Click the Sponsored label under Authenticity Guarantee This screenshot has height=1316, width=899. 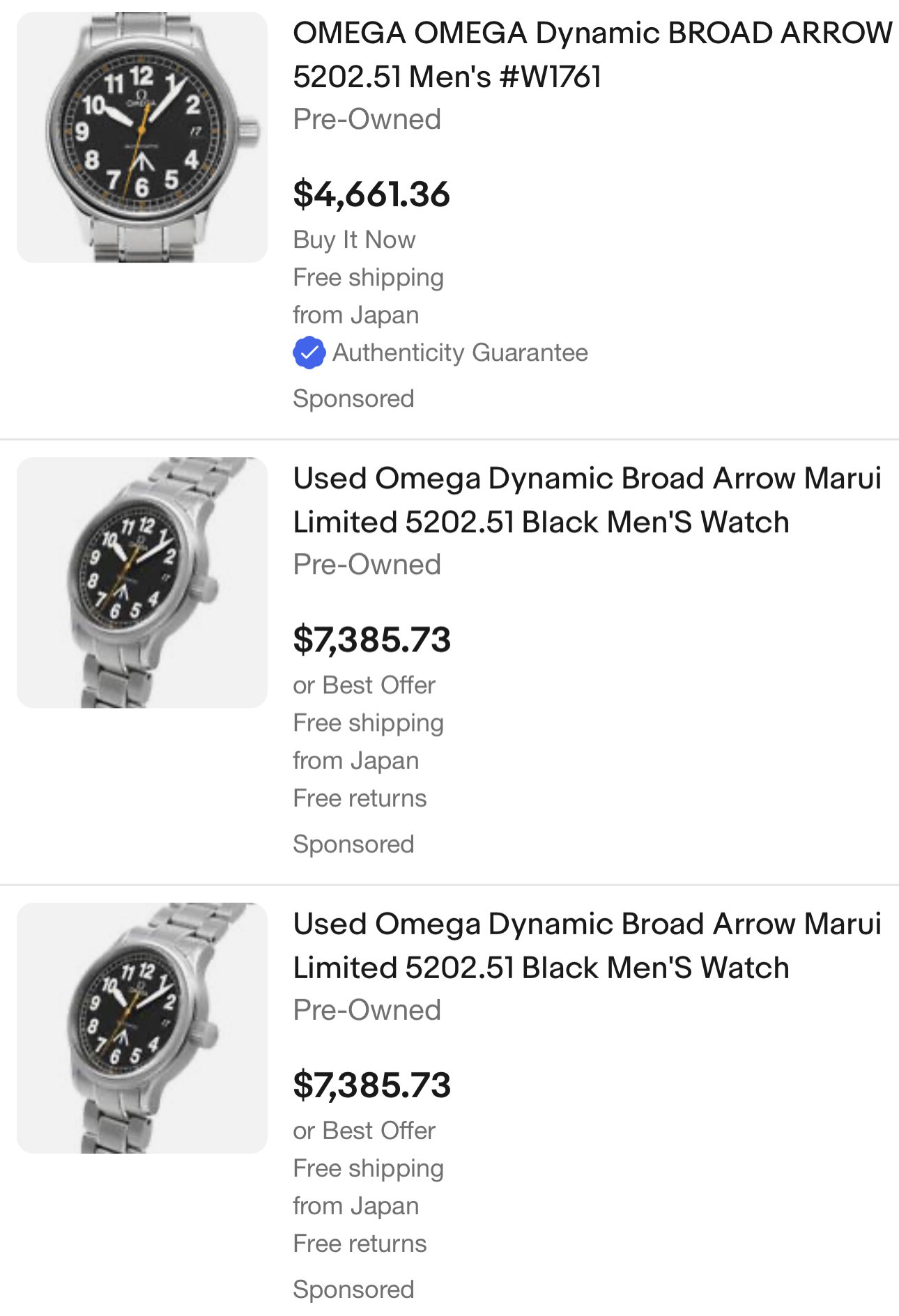(x=353, y=398)
